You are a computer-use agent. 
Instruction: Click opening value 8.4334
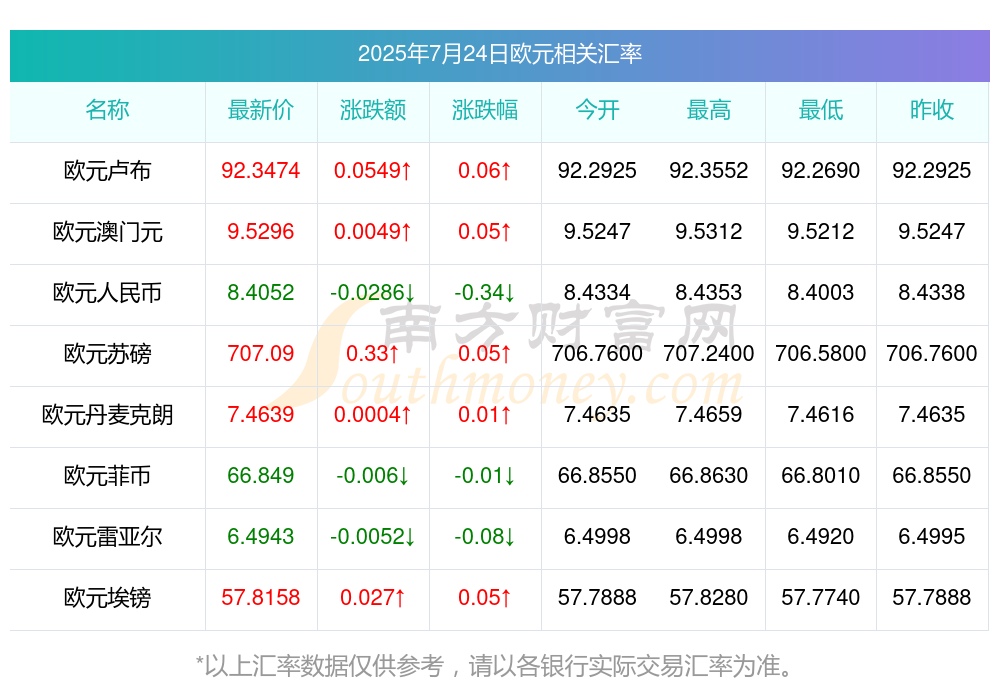click(597, 292)
